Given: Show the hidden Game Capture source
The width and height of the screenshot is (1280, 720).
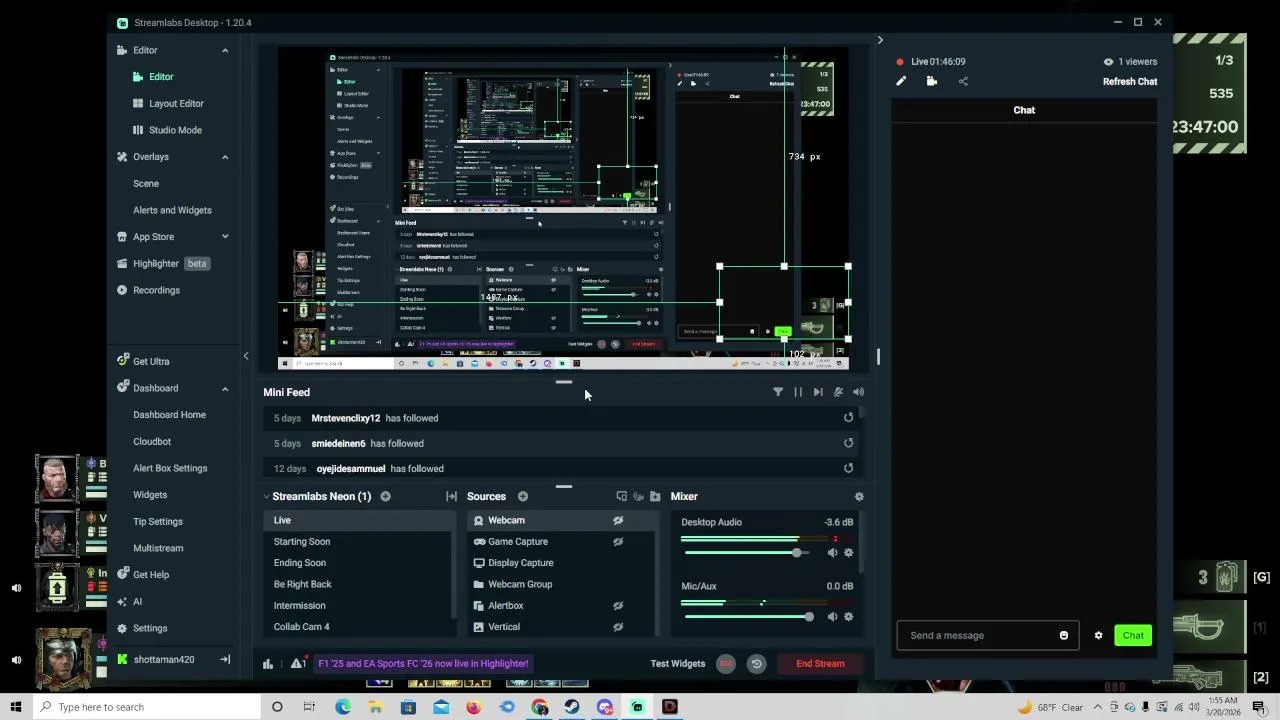Looking at the screenshot, I should [x=618, y=542].
